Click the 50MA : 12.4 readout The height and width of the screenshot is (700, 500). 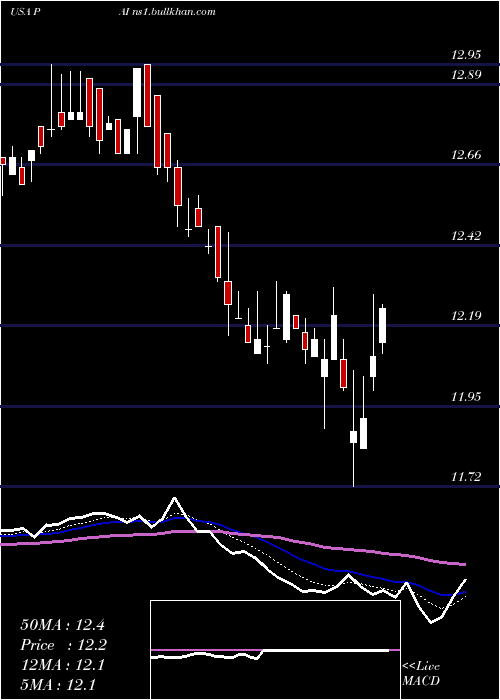62,625
